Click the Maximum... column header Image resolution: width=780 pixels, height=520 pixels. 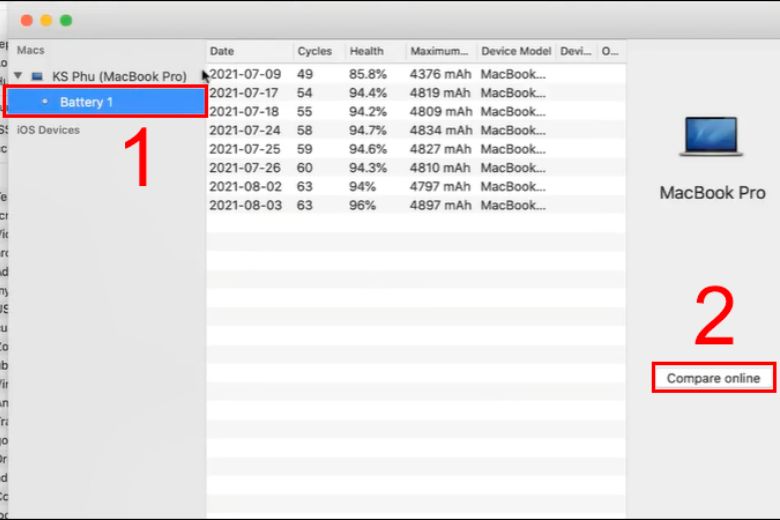click(x=439, y=51)
